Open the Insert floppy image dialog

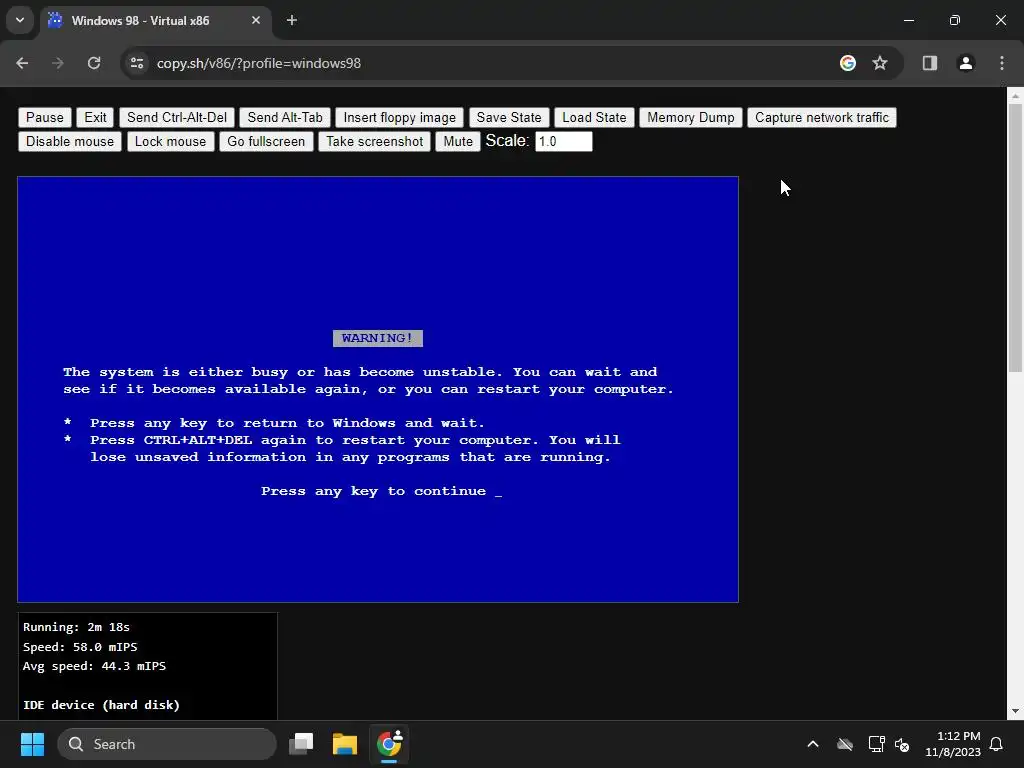coord(400,118)
